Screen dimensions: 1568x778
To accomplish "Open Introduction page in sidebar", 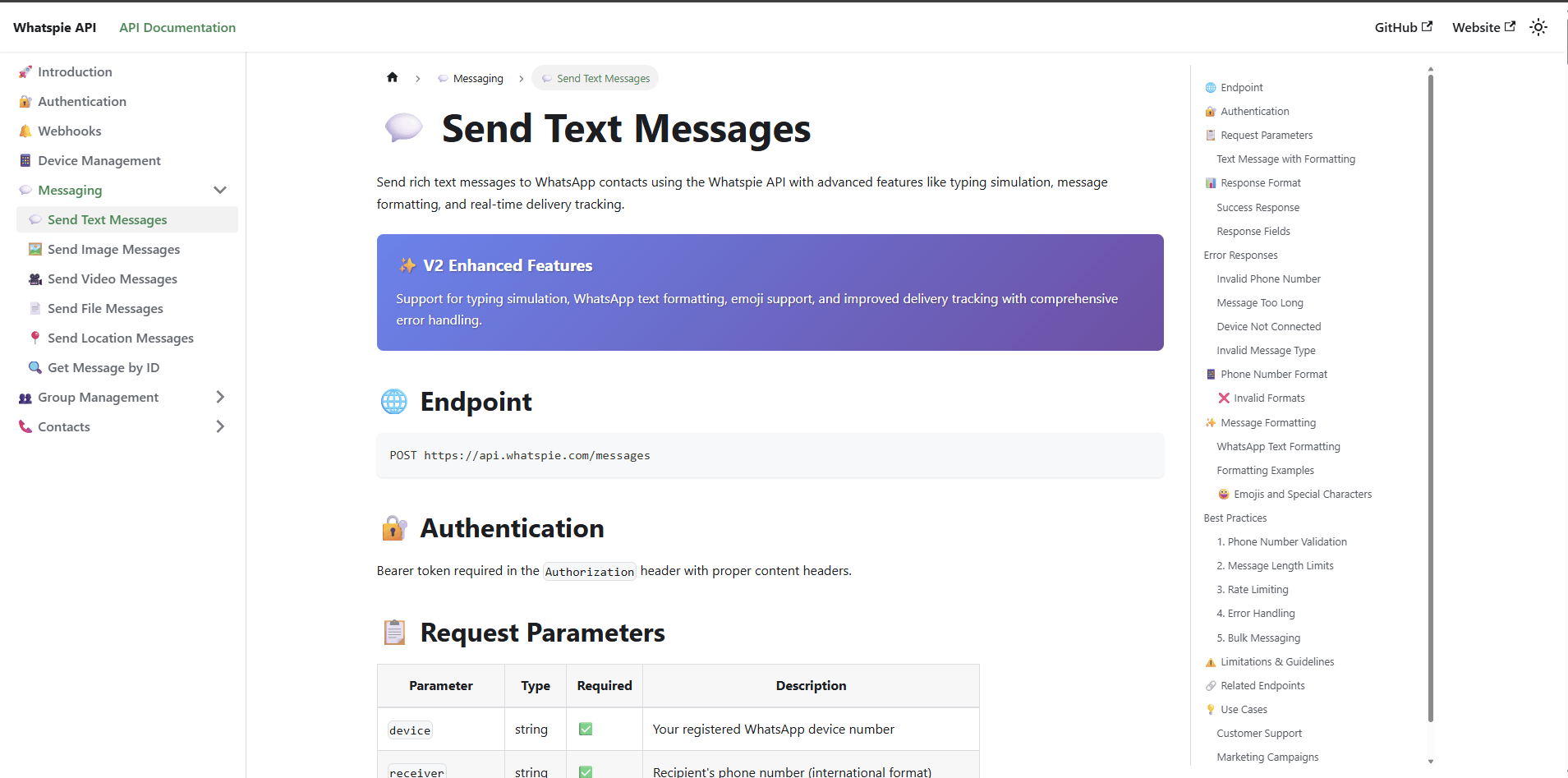I will pyautogui.click(x=75, y=72).
